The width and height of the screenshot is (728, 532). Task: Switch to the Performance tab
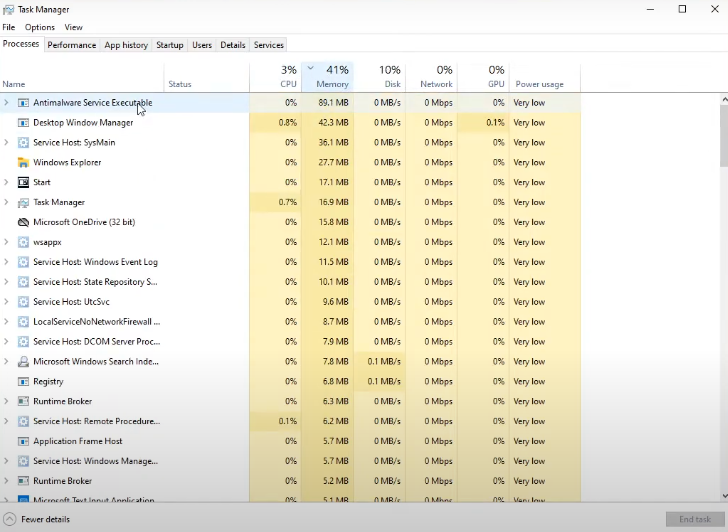[72, 45]
